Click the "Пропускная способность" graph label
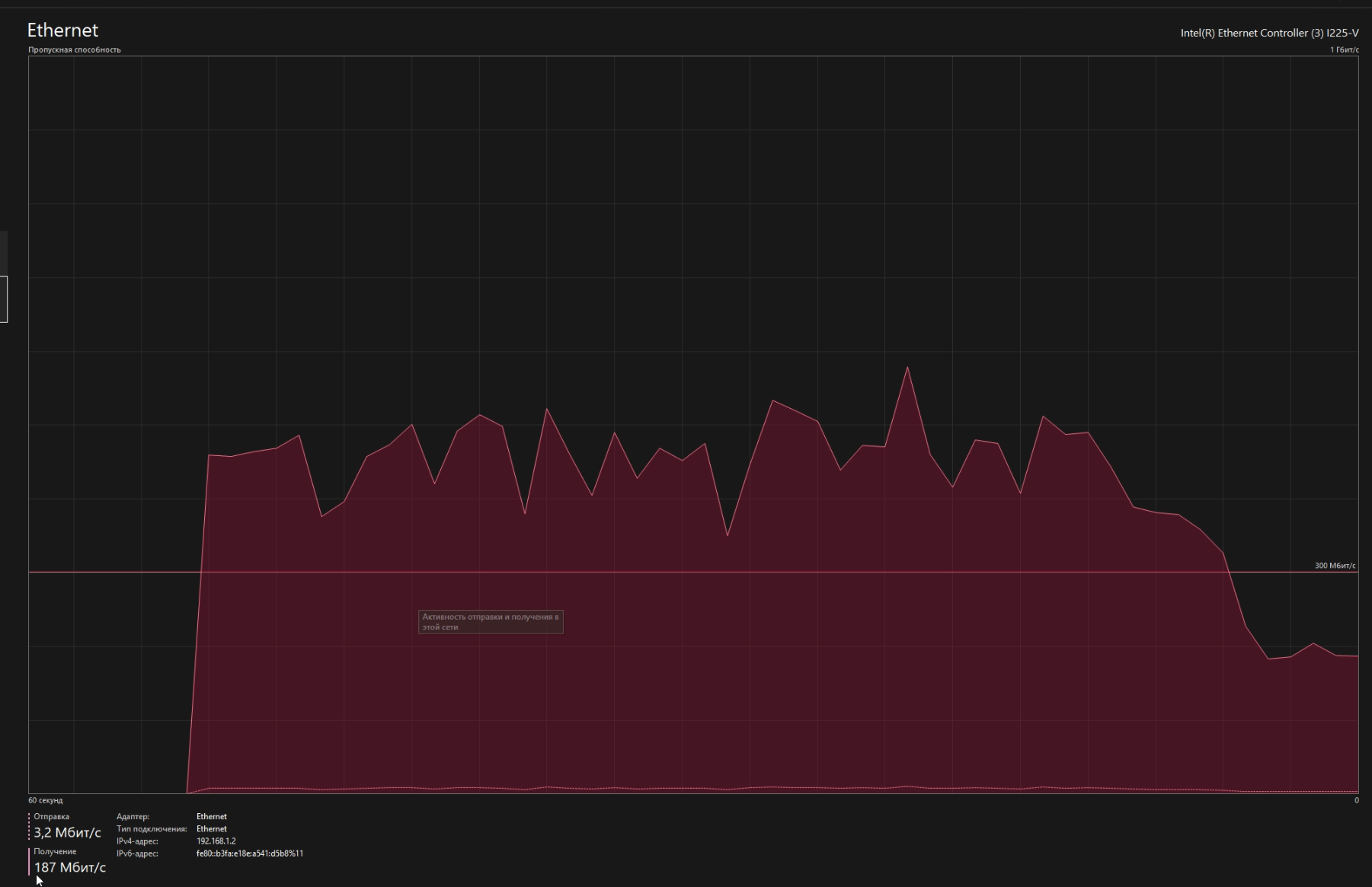1372x887 pixels. pyautogui.click(x=75, y=49)
